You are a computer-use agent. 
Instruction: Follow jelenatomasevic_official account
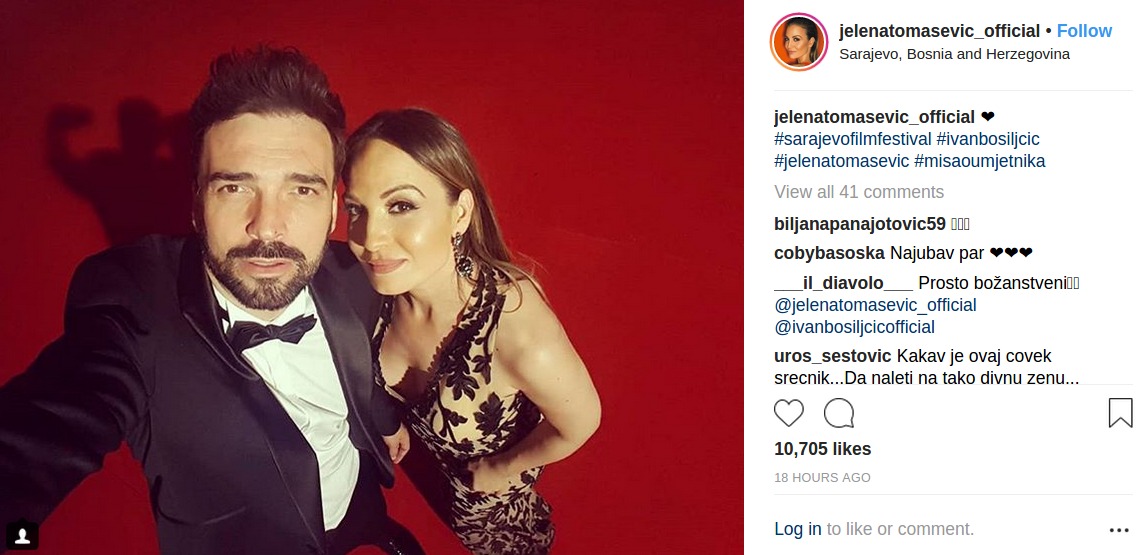[1084, 30]
